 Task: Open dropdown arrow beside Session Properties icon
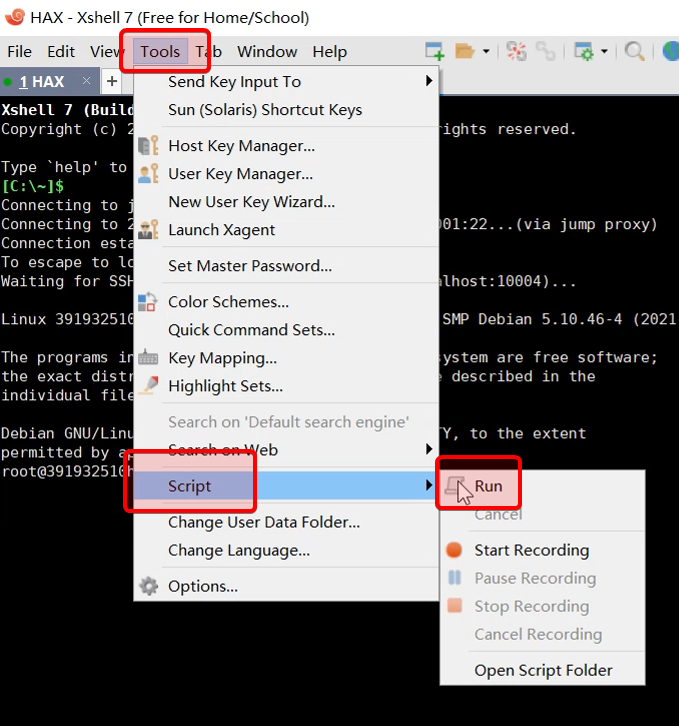point(604,51)
